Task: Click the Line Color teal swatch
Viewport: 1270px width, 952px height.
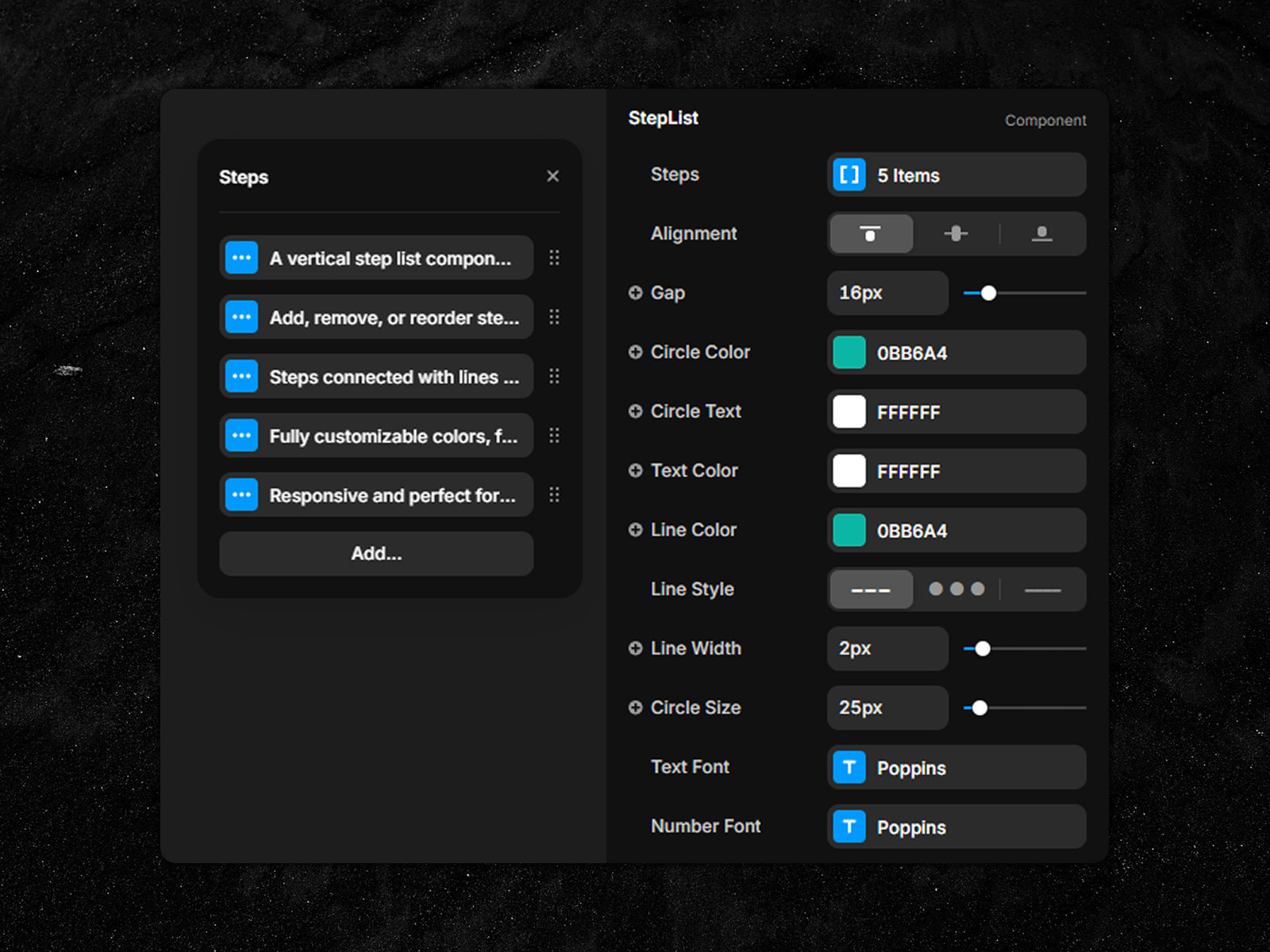Action: [849, 531]
